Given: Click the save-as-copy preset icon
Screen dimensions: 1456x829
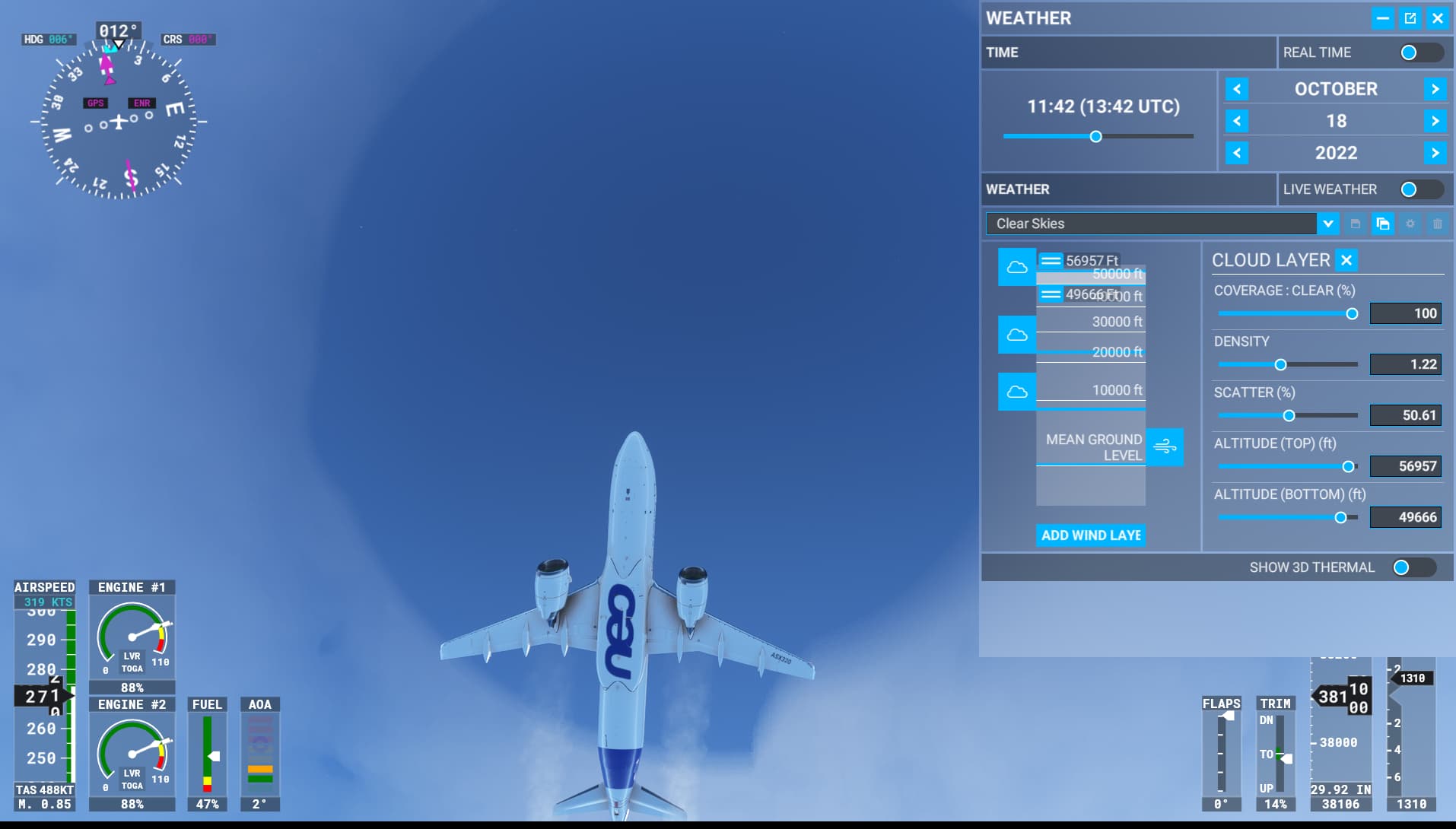Looking at the screenshot, I should (x=1383, y=224).
